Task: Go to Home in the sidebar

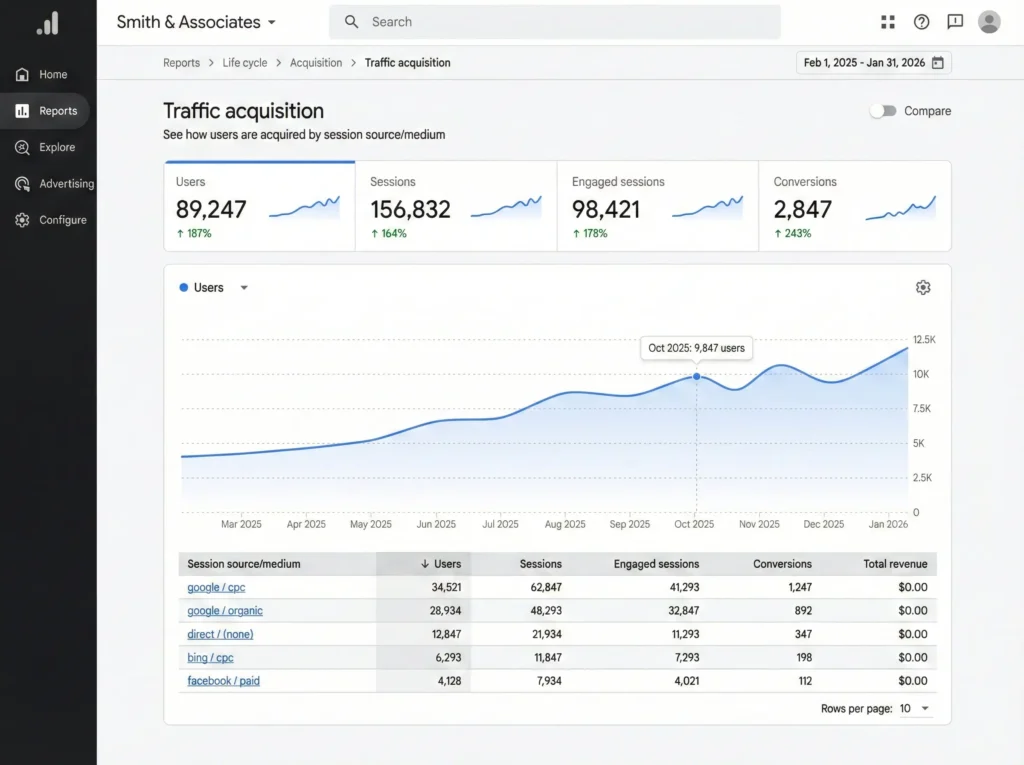Action: coord(52,74)
